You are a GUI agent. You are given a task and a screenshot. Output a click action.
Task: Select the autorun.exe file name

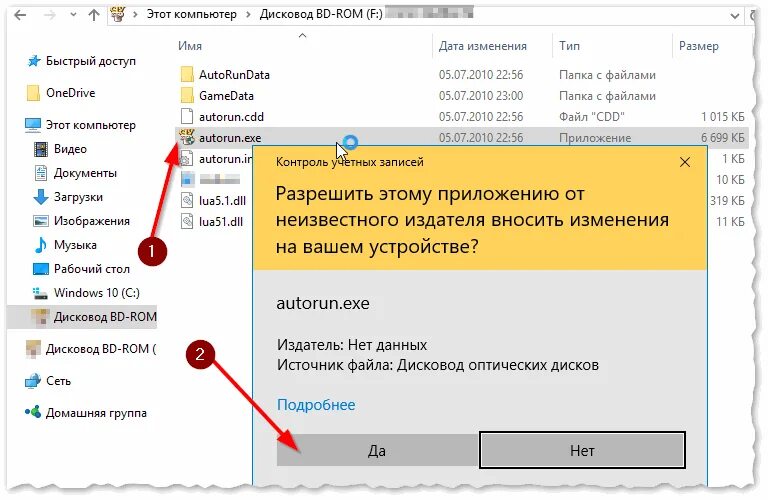click(x=230, y=138)
